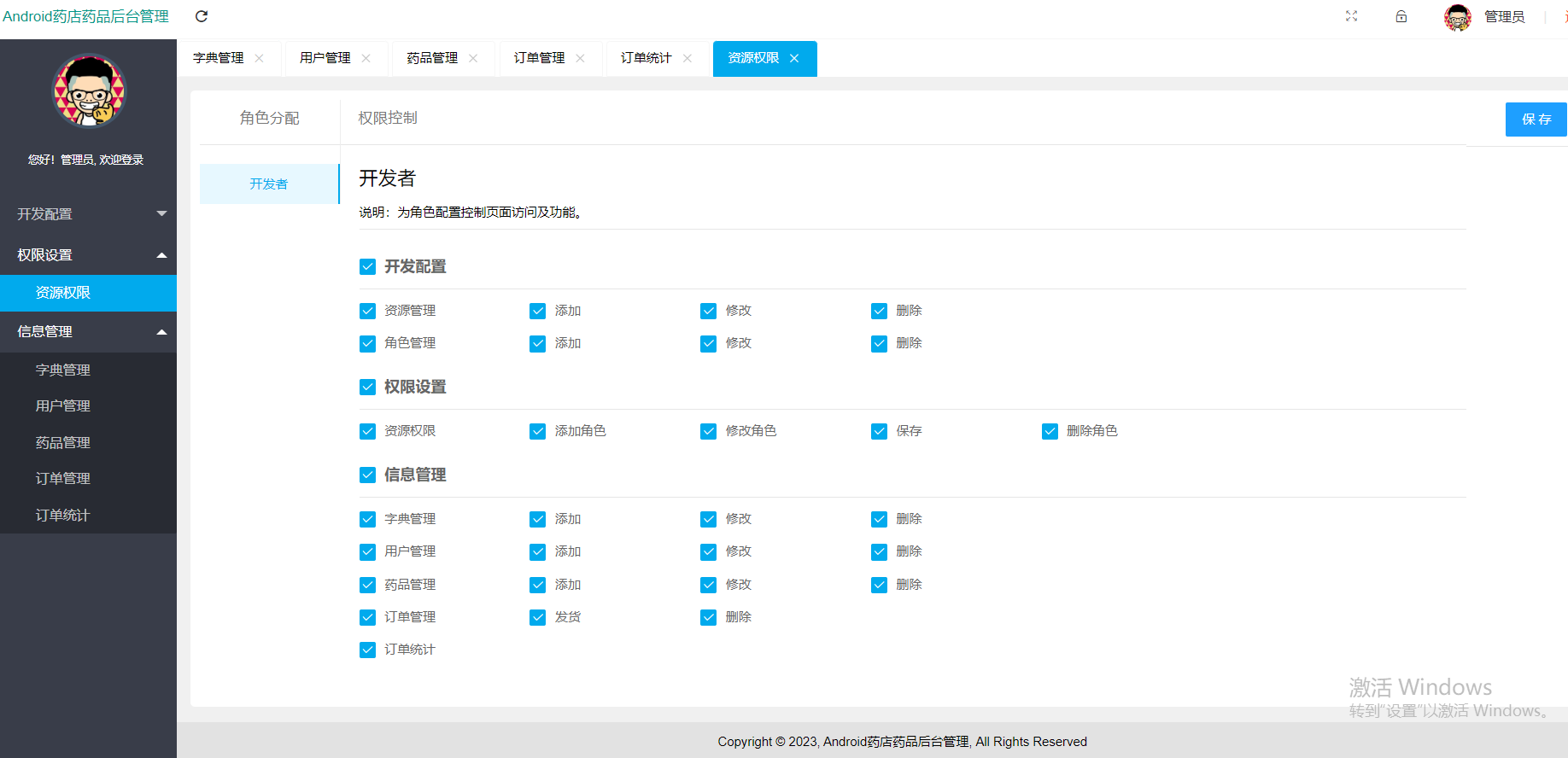The width and height of the screenshot is (1568, 758).
Task: Expand the 开发配置 sidebar menu
Action: click(88, 213)
